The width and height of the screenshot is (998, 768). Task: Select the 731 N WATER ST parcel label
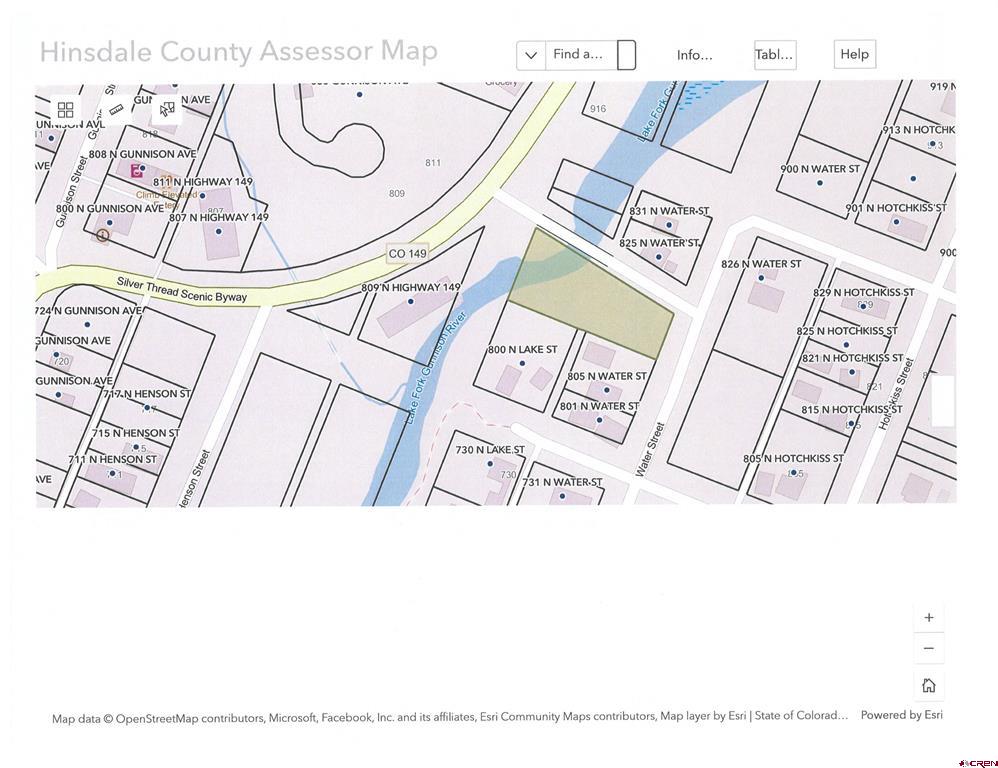click(562, 482)
